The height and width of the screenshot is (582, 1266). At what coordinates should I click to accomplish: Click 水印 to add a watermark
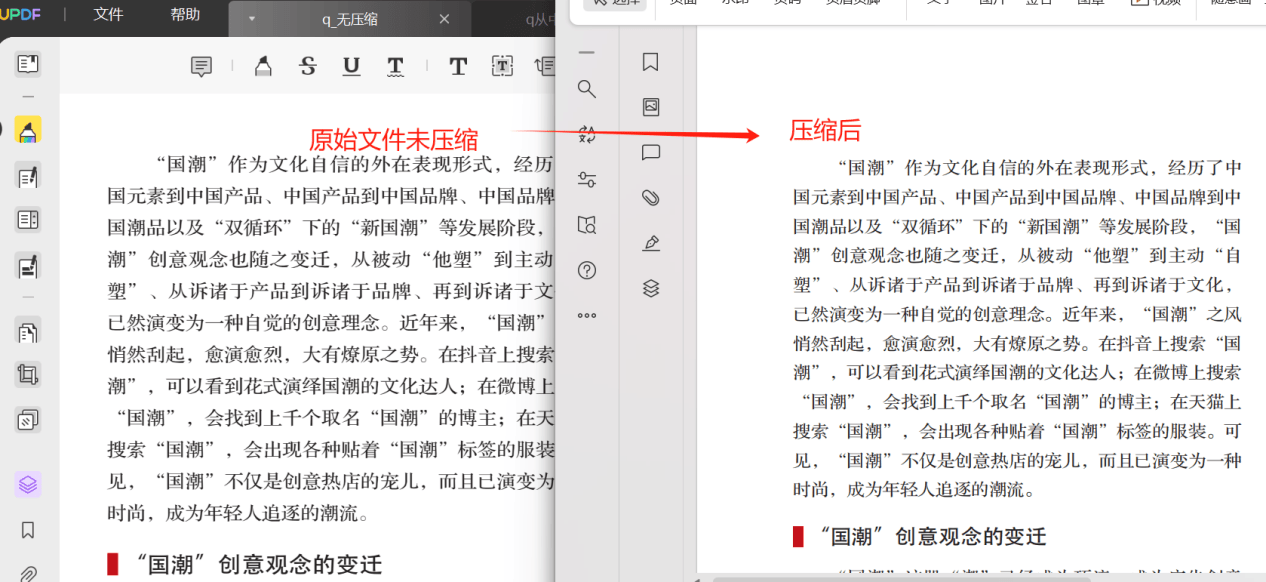pos(735,2)
